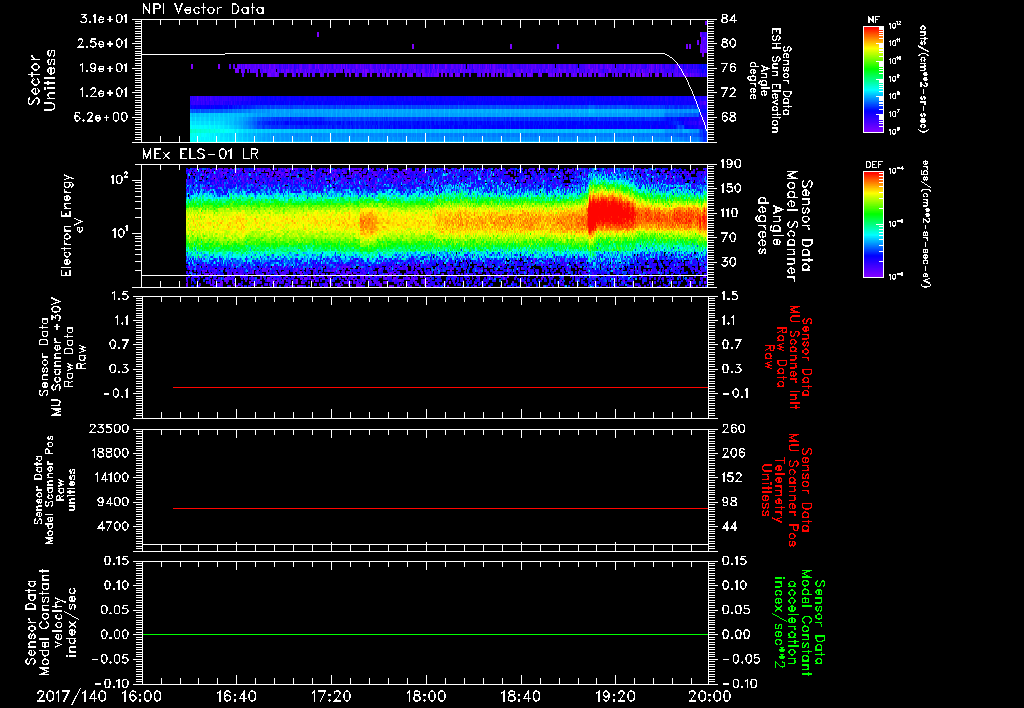Click the 260 telemetry position tick
The width and height of the screenshot is (1024, 708).
[731, 429]
